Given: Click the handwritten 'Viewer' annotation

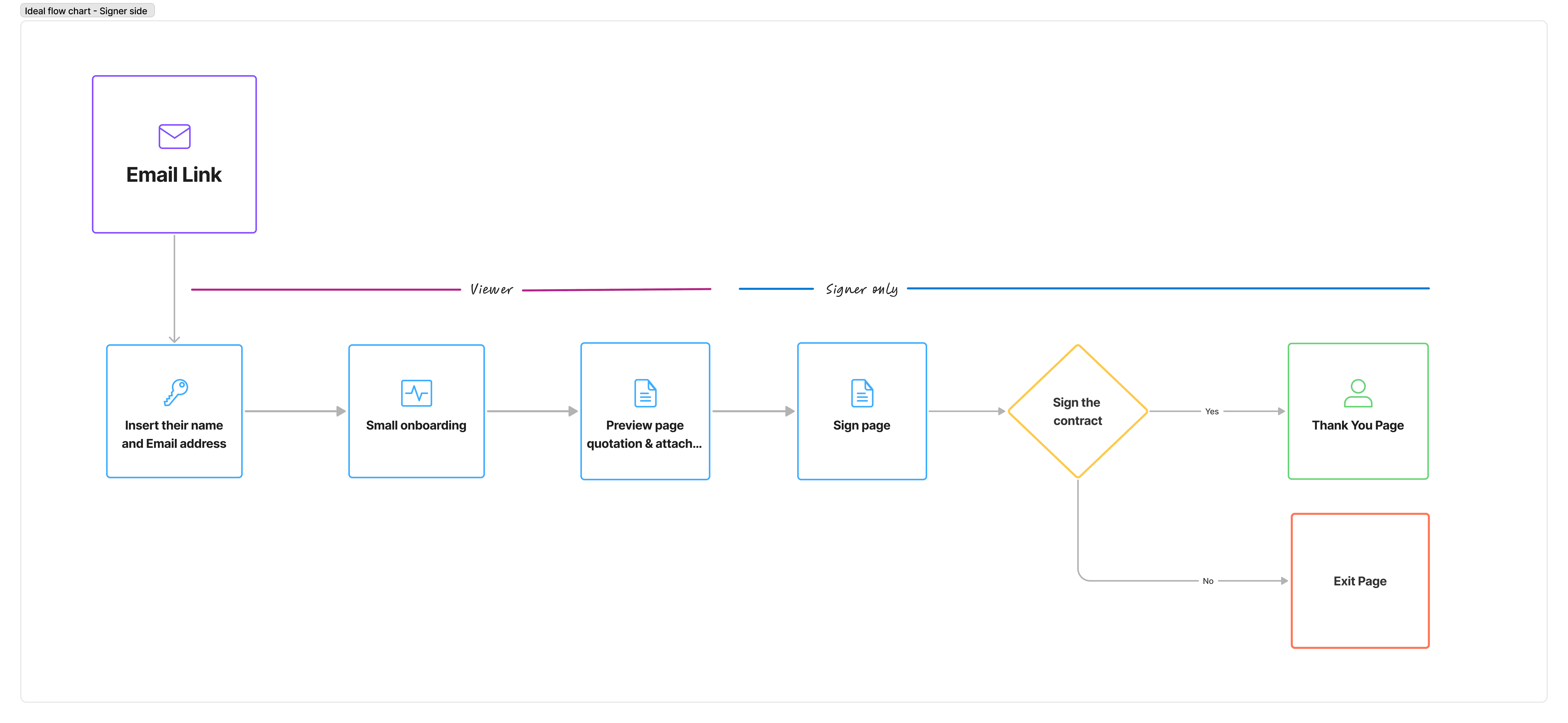Looking at the screenshot, I should (491, 290).
